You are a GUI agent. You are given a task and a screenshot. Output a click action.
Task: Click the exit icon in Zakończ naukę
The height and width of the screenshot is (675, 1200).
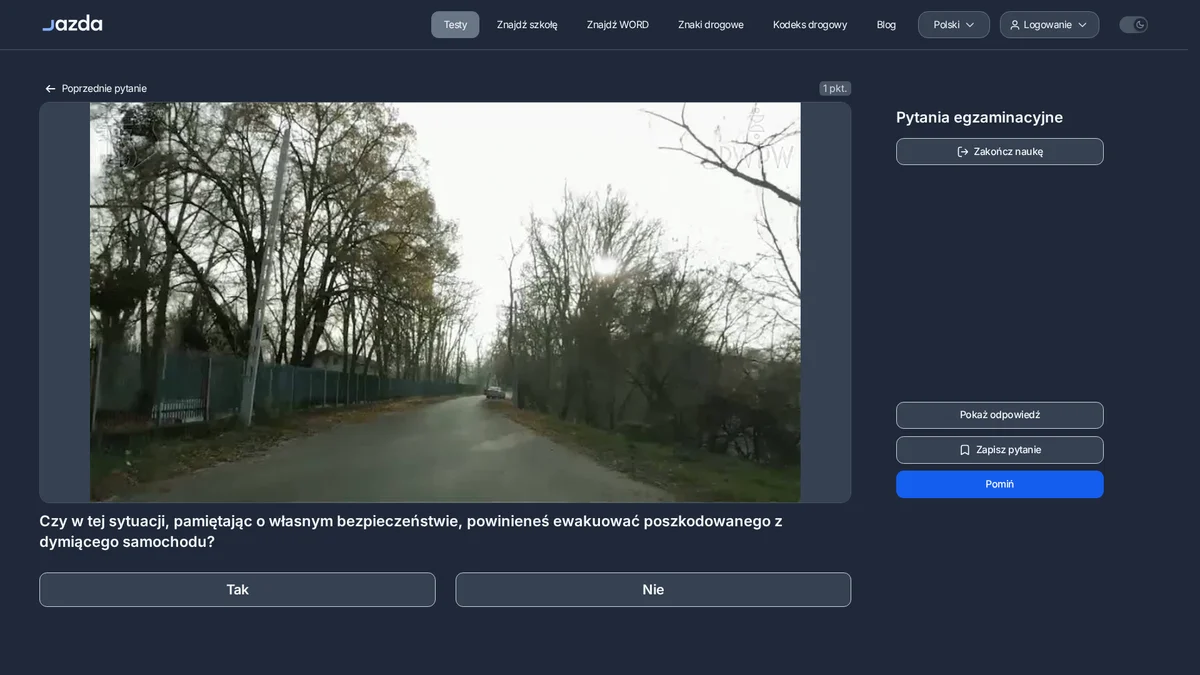pos(963,152)
